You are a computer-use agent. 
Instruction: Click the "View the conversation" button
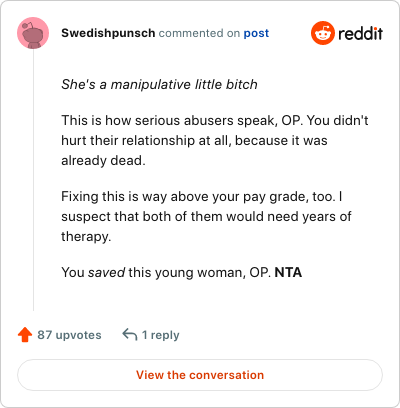tap(200, 375)
